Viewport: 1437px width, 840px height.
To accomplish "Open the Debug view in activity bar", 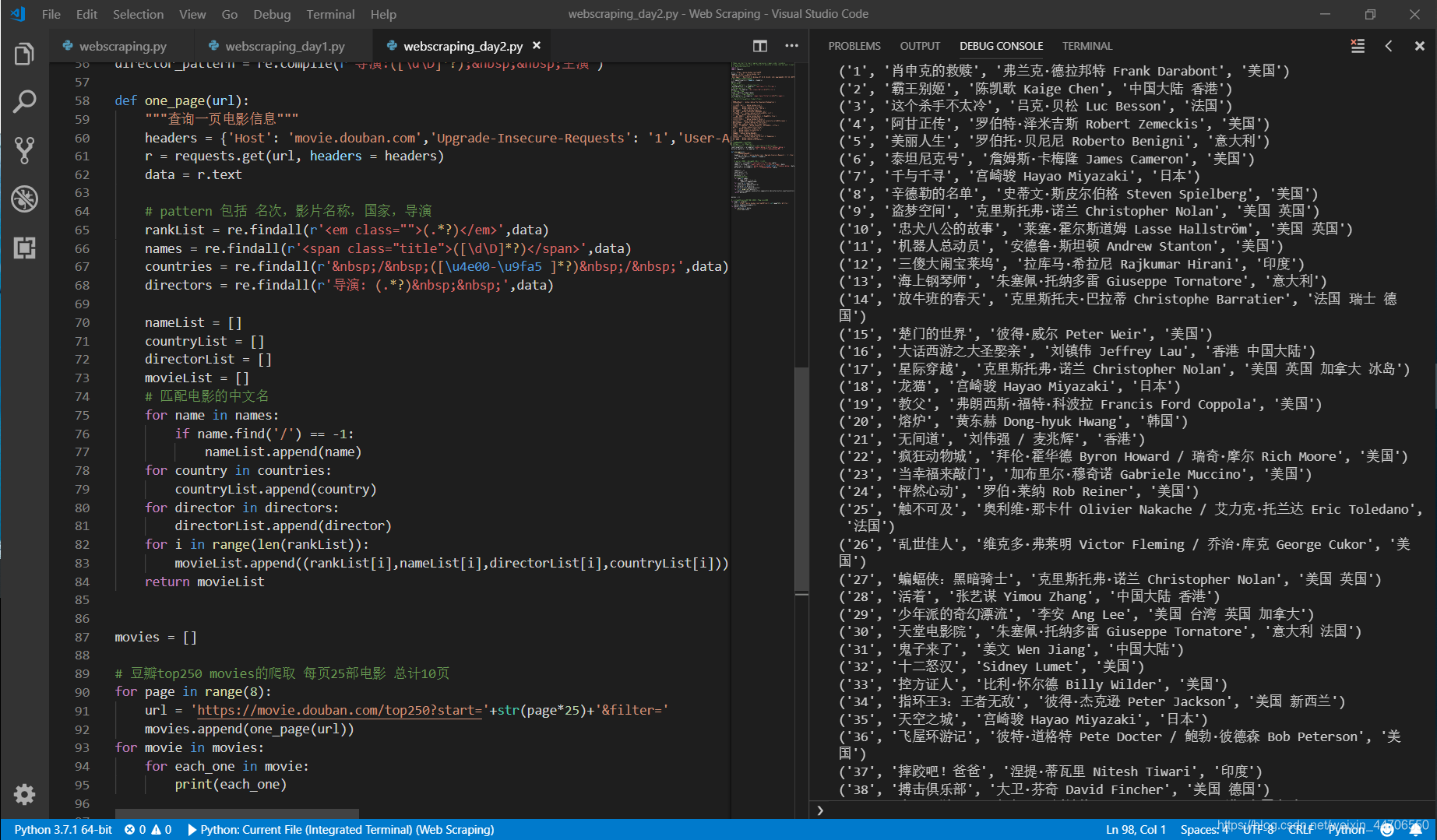I will [24, 199].
